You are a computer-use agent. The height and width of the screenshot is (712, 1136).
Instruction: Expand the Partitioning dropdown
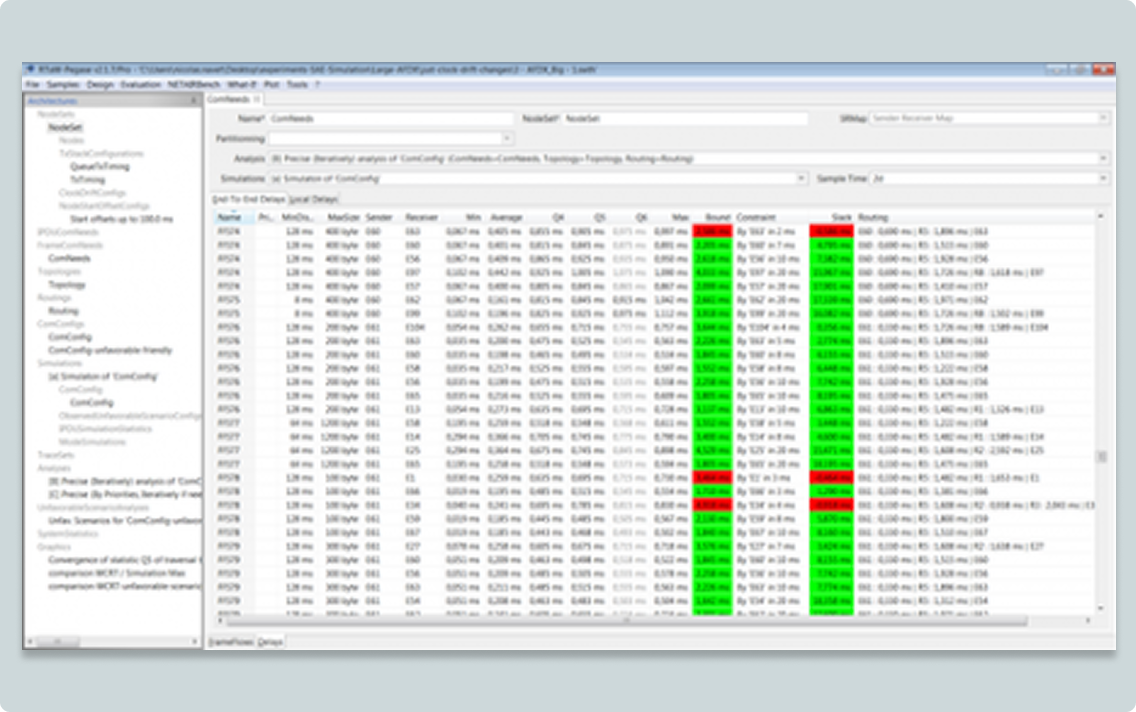coord(507,138)
